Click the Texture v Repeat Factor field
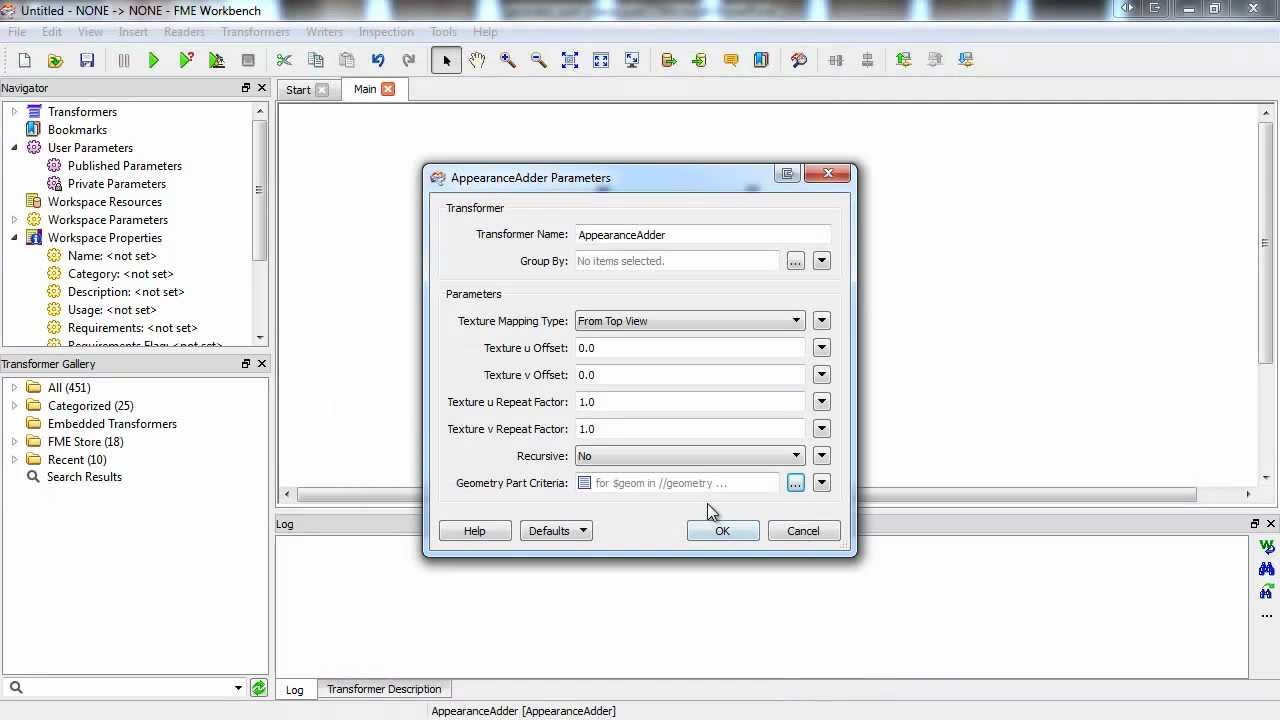1280x720 pixels. pos(689,429)
